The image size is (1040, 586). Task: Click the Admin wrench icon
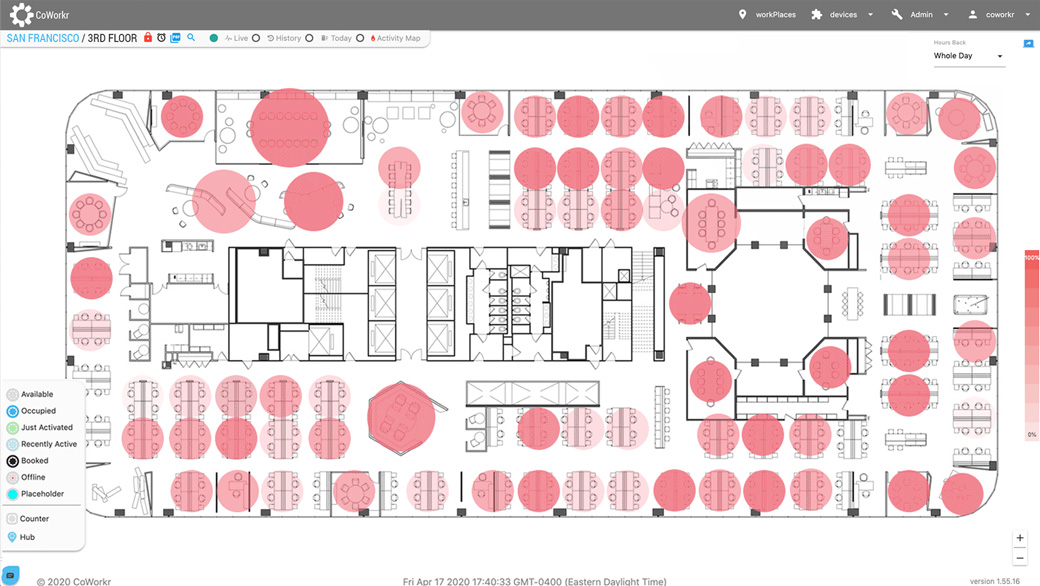[x=897, y=15]
